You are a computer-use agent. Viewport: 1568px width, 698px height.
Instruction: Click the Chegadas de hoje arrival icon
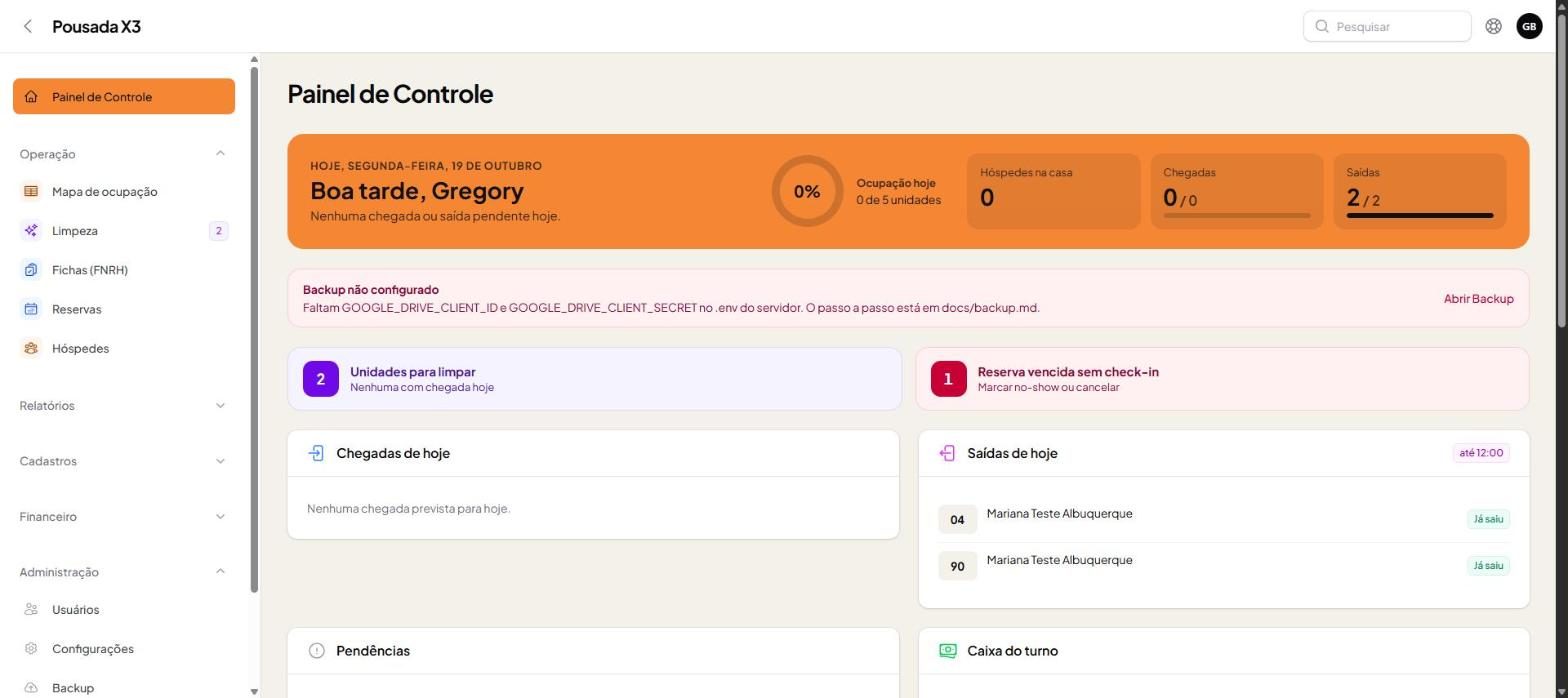pyautogui.click(x=316, y=453)
